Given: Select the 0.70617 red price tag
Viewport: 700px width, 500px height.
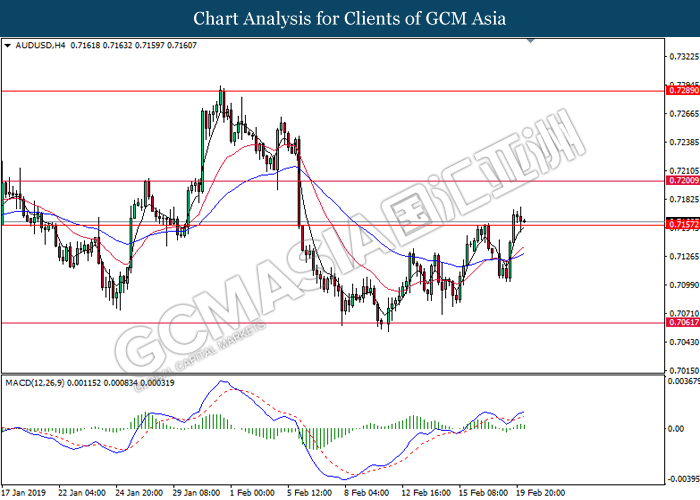Looking at the screenshot, I should pos(682,323).
